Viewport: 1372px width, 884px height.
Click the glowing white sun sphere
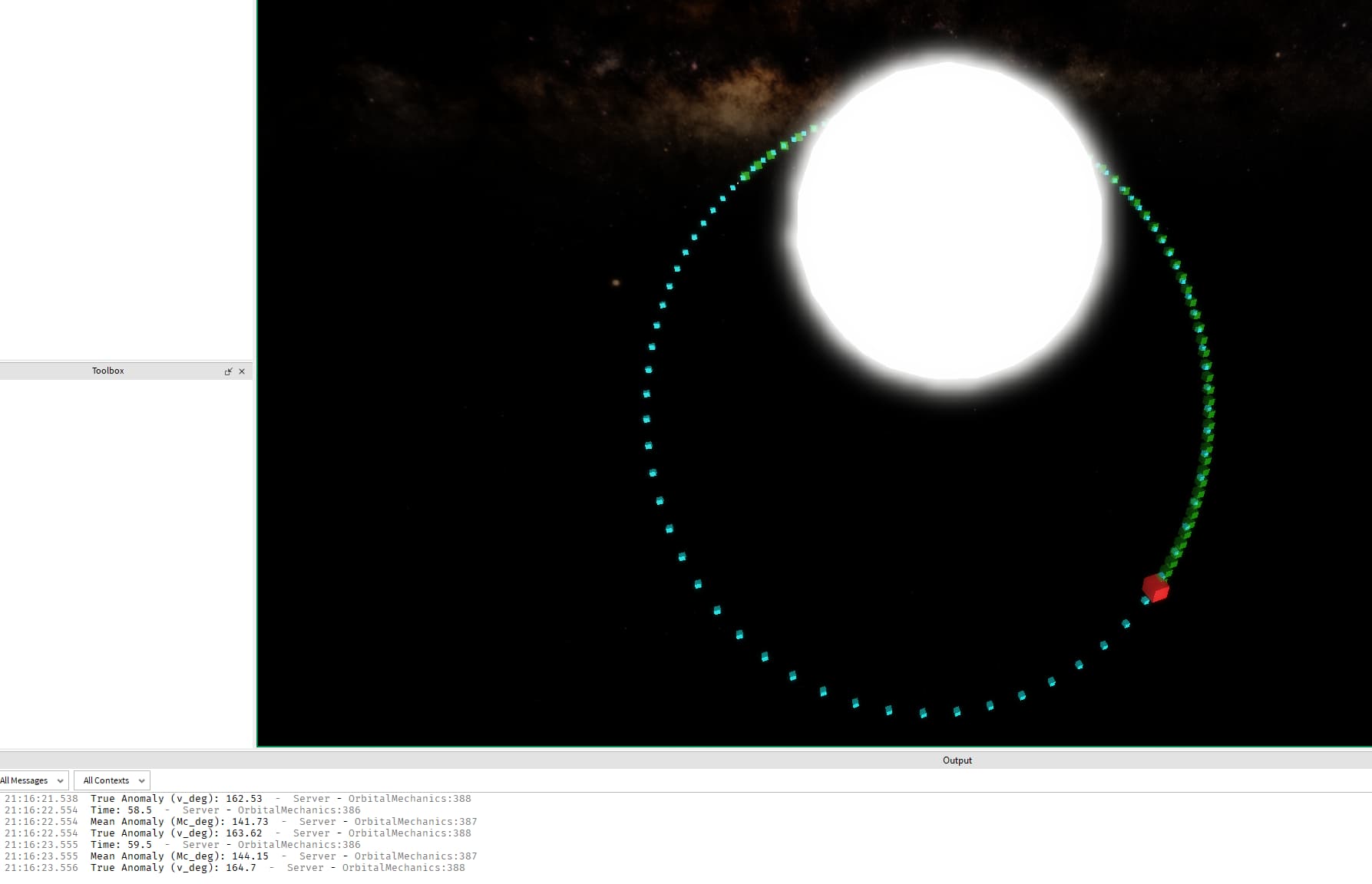(950, 220)
